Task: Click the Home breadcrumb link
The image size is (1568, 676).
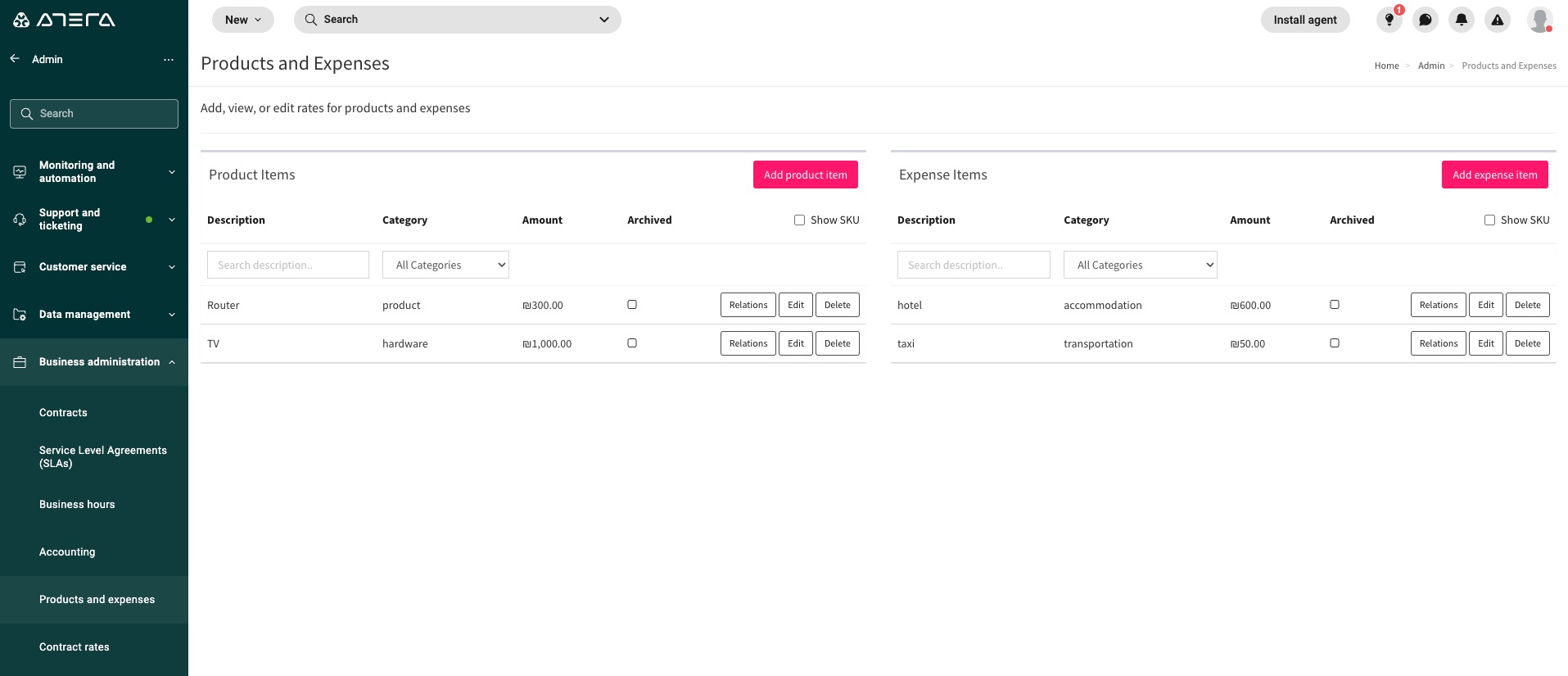Action: pos(1386,66)
